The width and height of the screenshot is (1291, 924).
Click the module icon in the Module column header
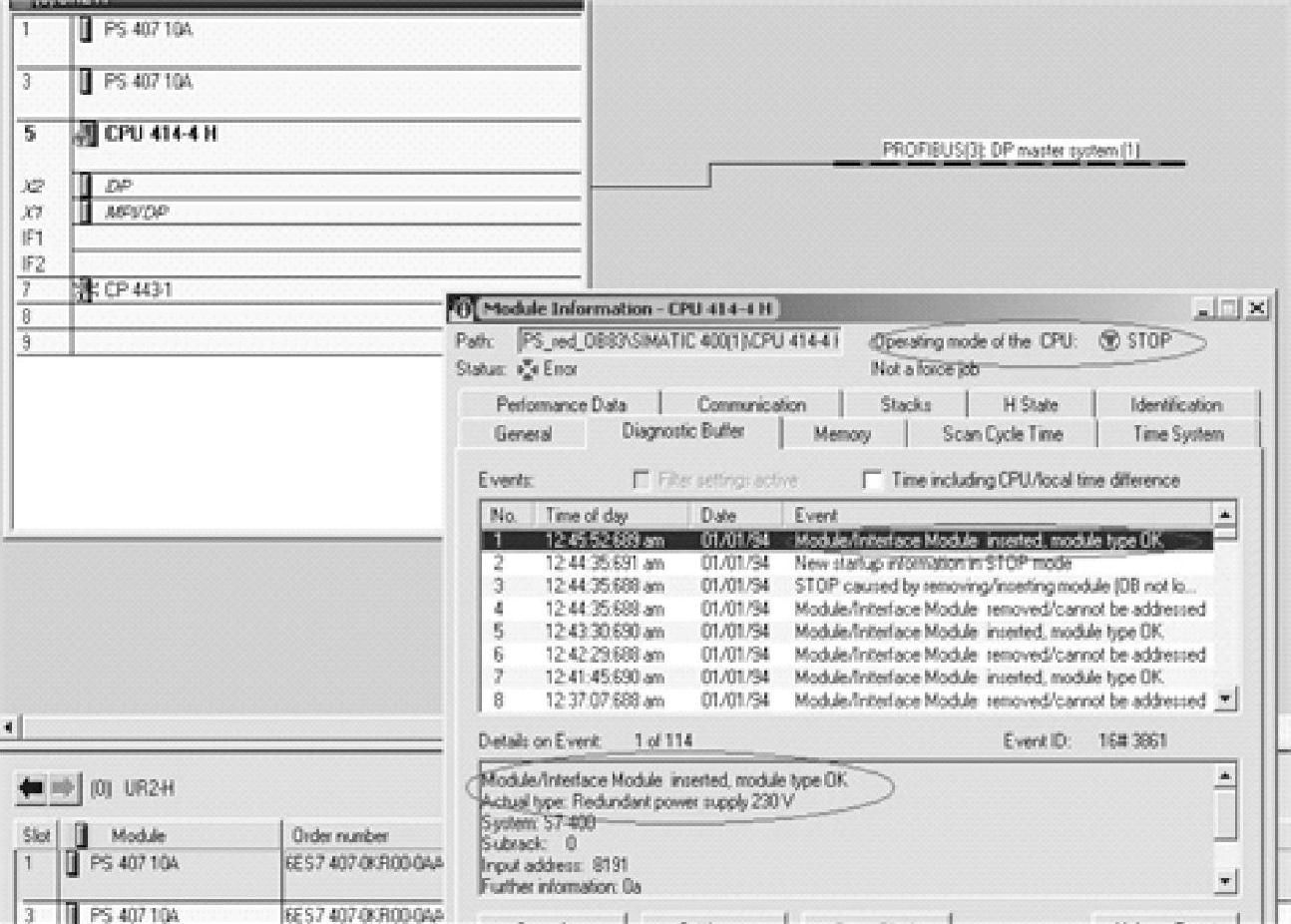pos(82,835)
